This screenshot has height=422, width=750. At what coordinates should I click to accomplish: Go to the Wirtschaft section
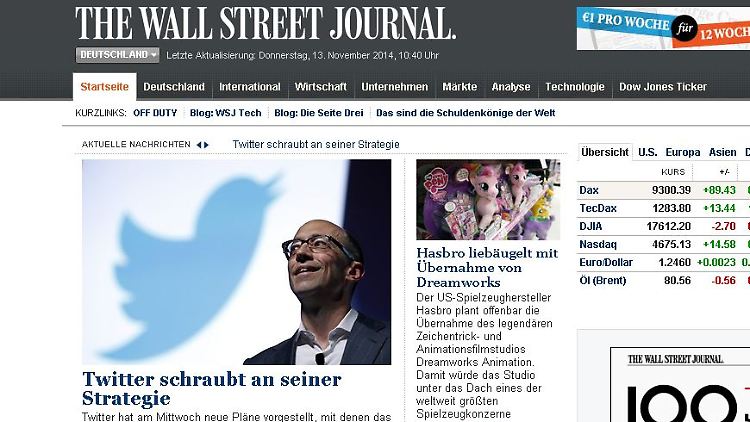(320, 87)
